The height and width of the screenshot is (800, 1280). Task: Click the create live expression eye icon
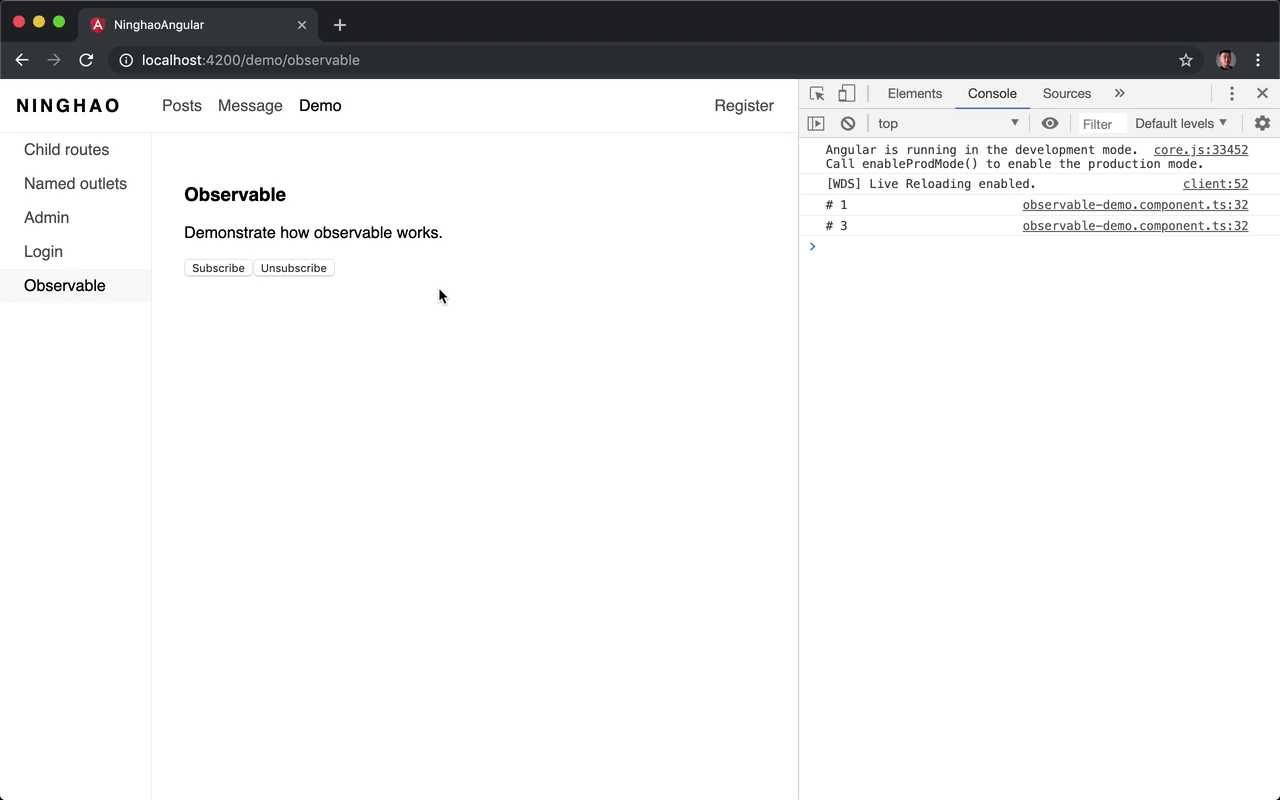(1049, 123)
